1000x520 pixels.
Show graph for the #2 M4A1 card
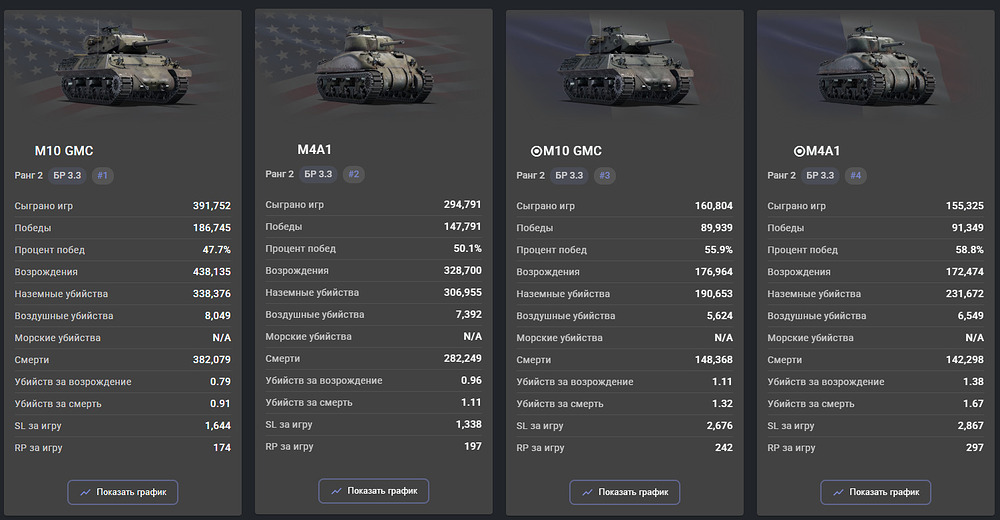[374, 491]
